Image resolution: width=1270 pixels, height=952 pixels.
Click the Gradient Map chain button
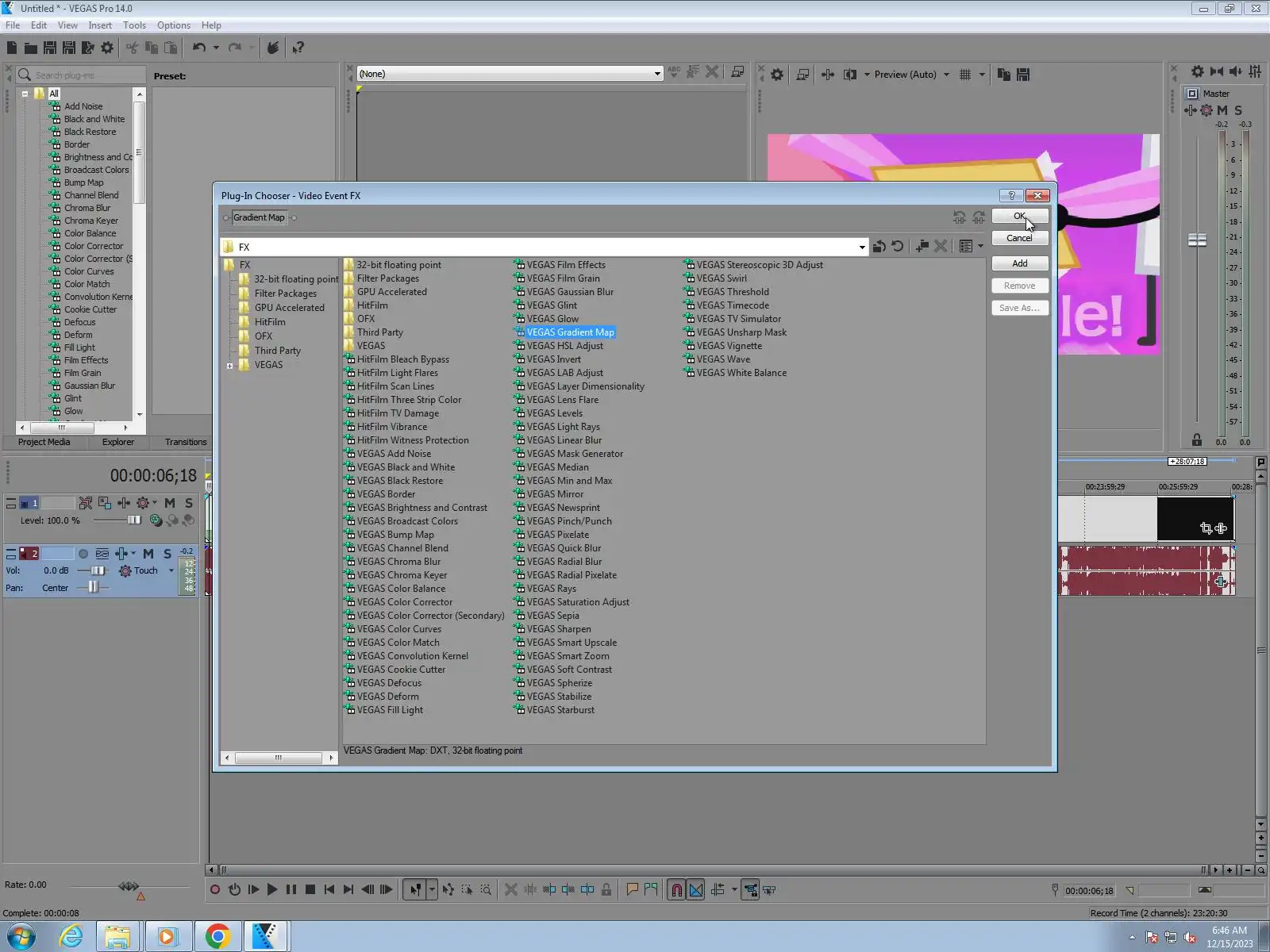coord(259,217)
